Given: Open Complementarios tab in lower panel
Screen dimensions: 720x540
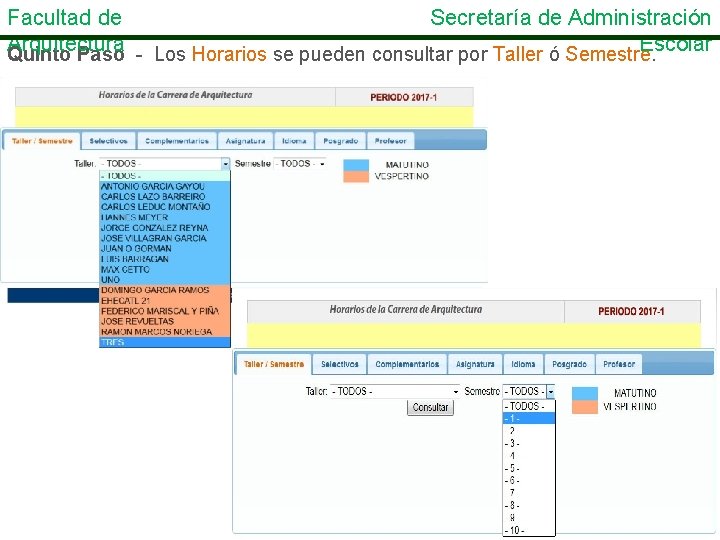Looking at the screenshot, I should tap(407, 364).
